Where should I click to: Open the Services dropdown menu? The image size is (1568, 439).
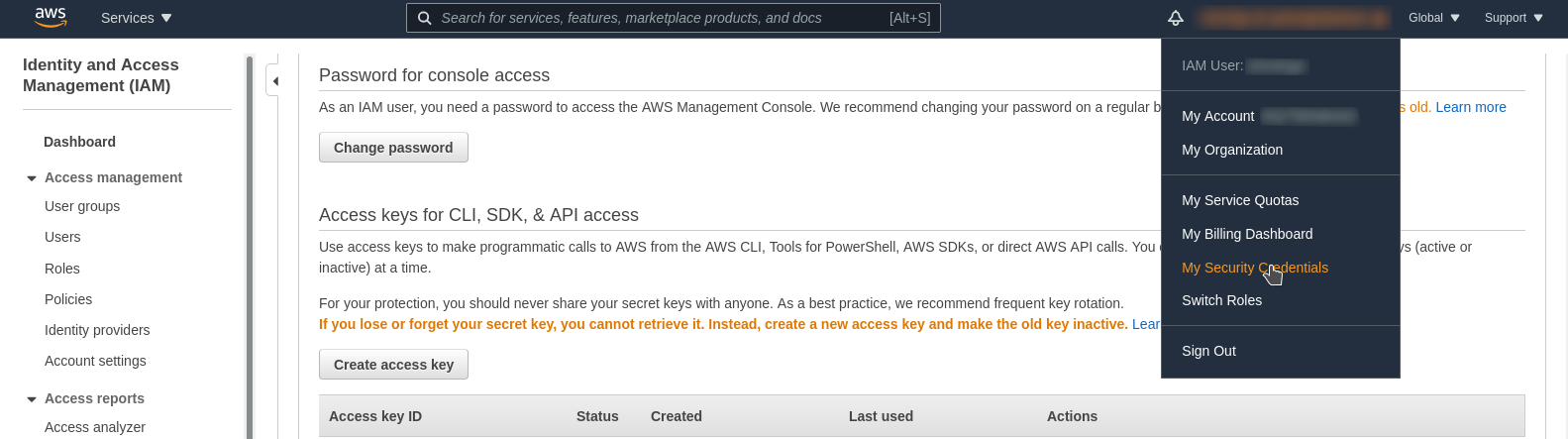pos(137,18)
